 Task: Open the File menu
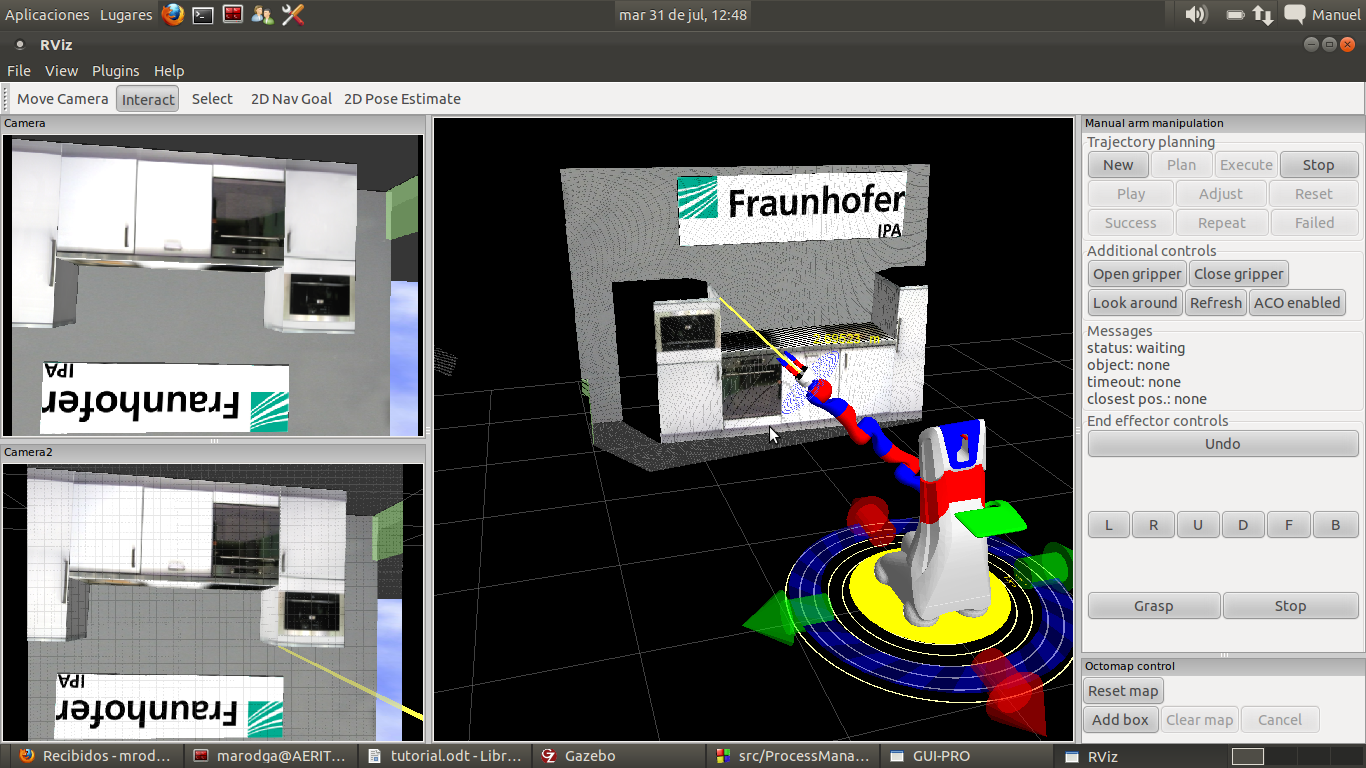[x=19, y=71]
